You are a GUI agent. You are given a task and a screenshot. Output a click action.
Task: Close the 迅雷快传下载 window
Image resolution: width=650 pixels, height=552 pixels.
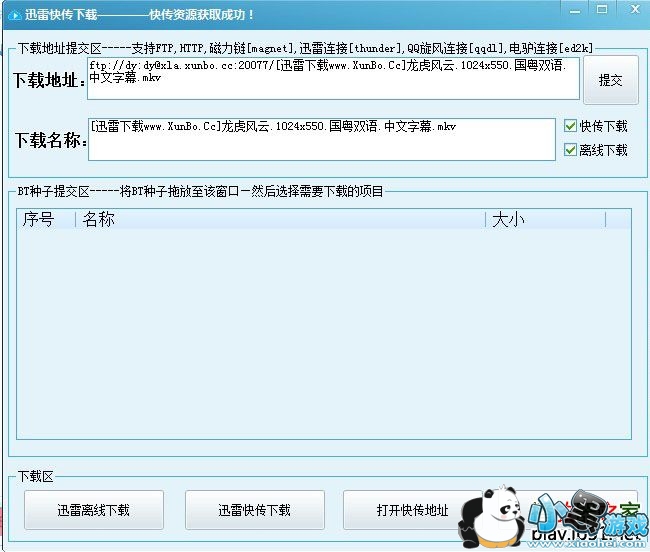pos(635,9)
